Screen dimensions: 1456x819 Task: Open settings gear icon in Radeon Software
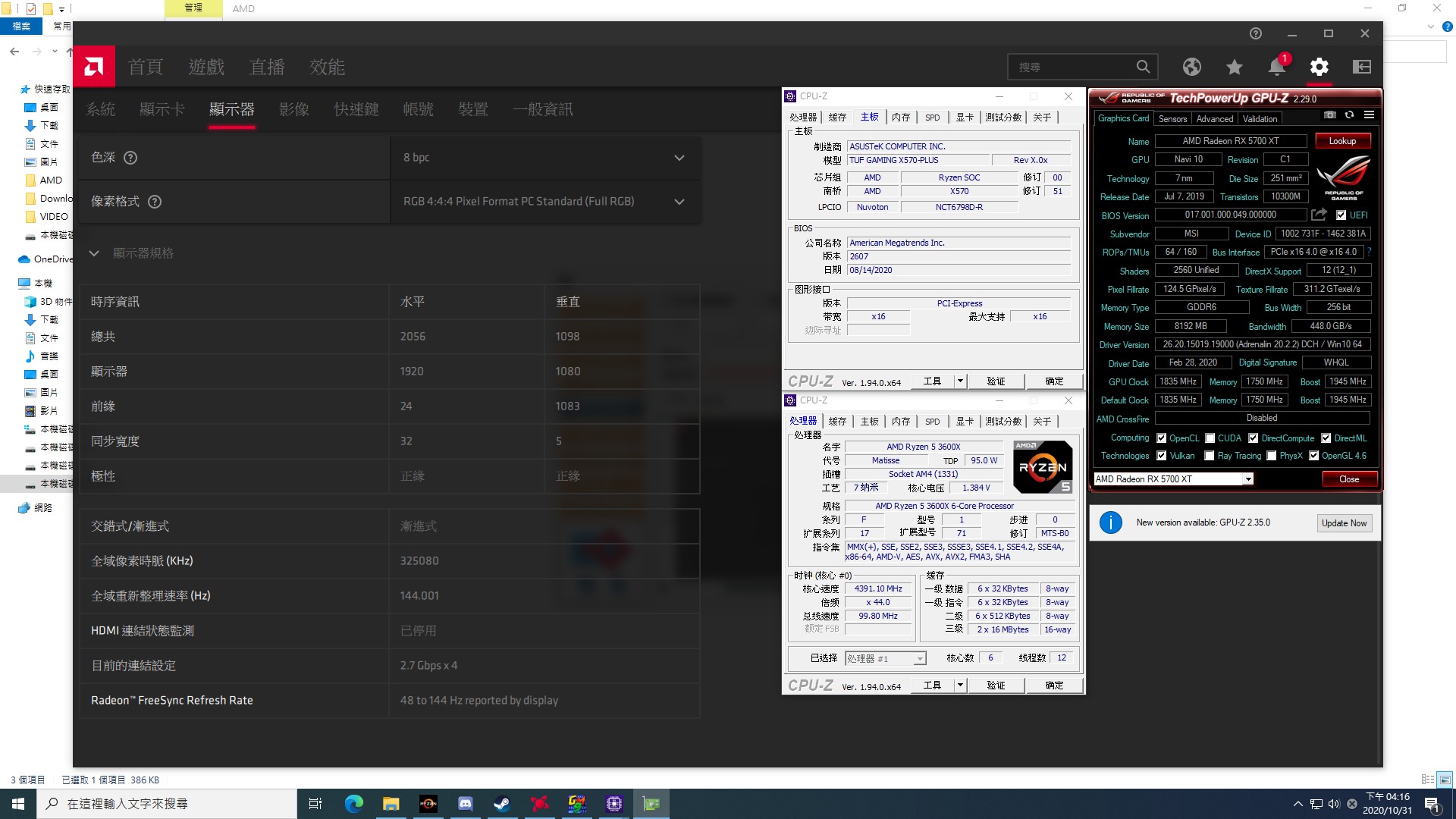pyautogui.click(x=1319, y=67)
